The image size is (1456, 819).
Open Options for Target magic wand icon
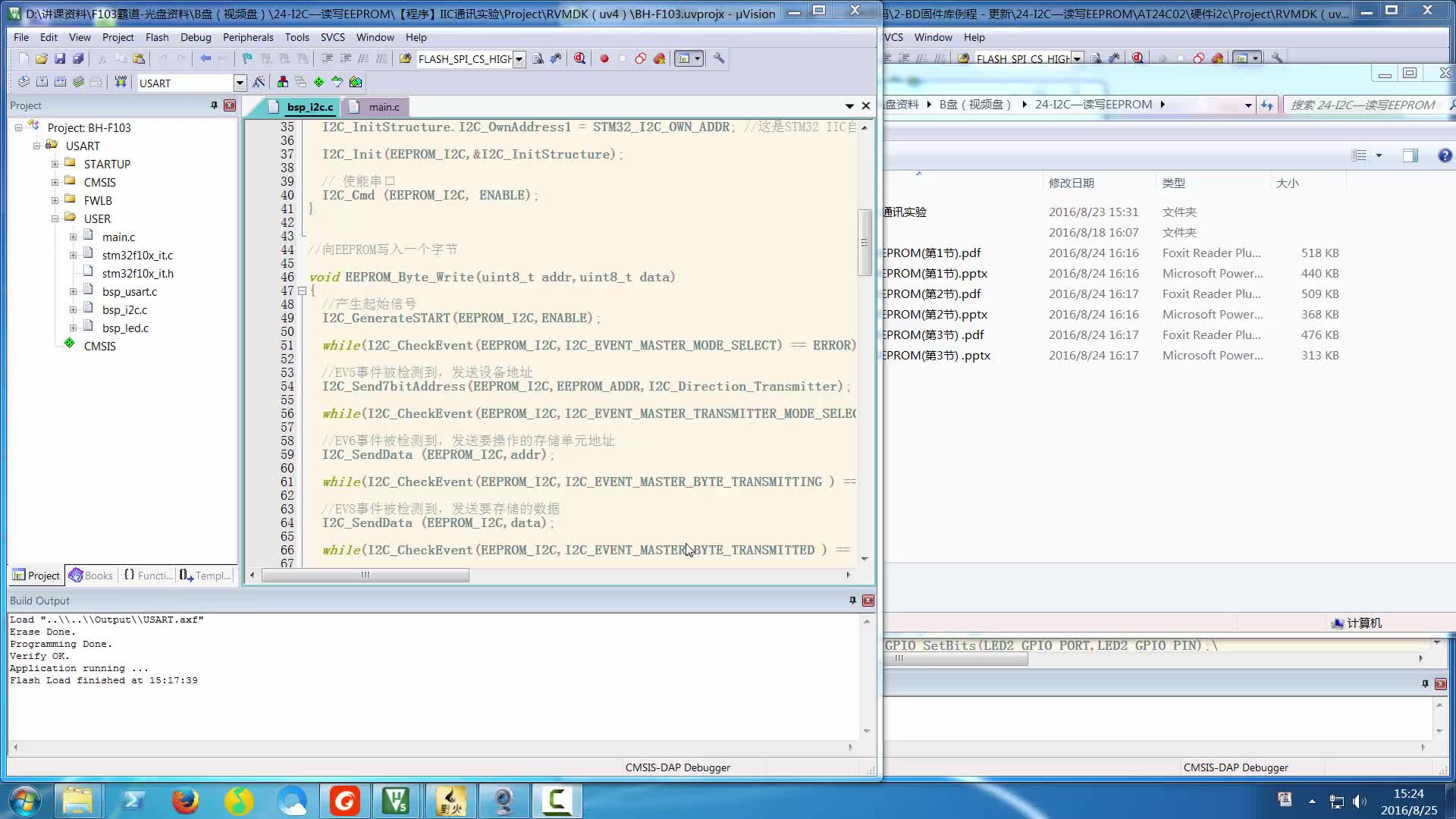(x=259, y=82)
